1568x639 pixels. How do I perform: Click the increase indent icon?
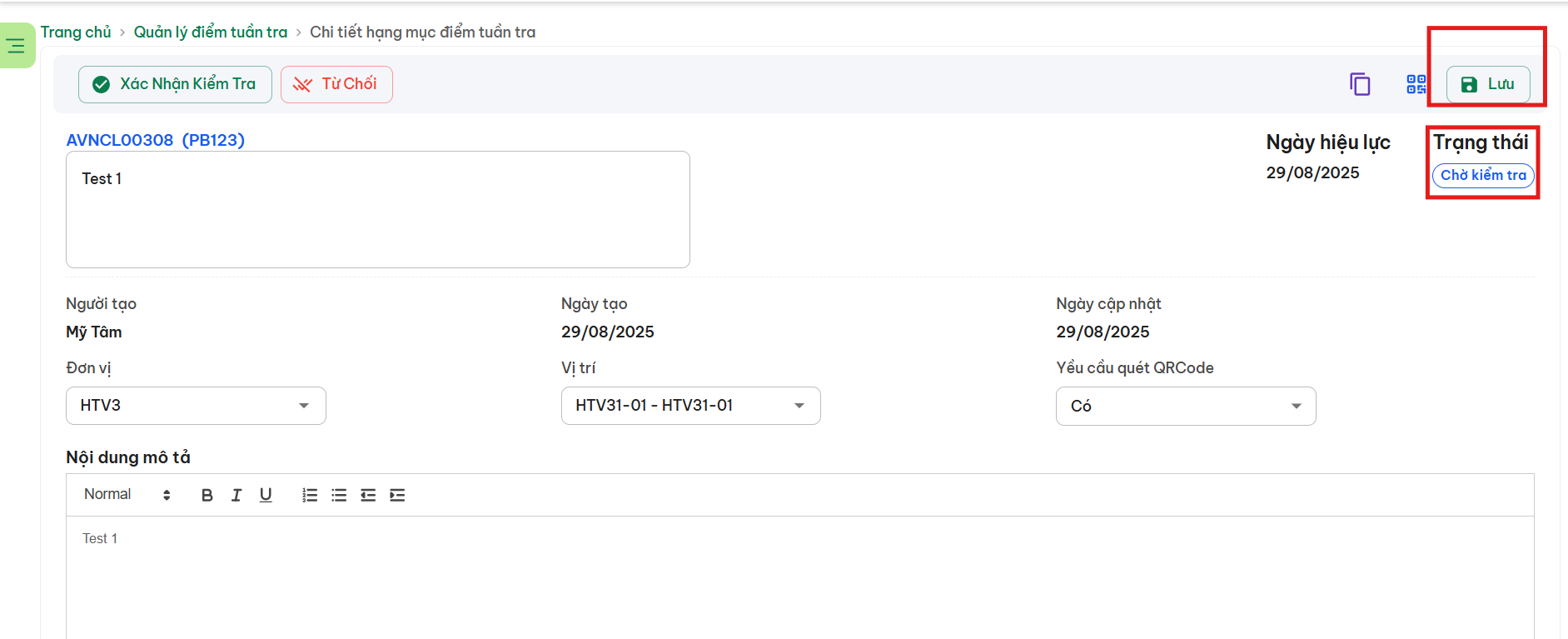(x=397, y=495)
